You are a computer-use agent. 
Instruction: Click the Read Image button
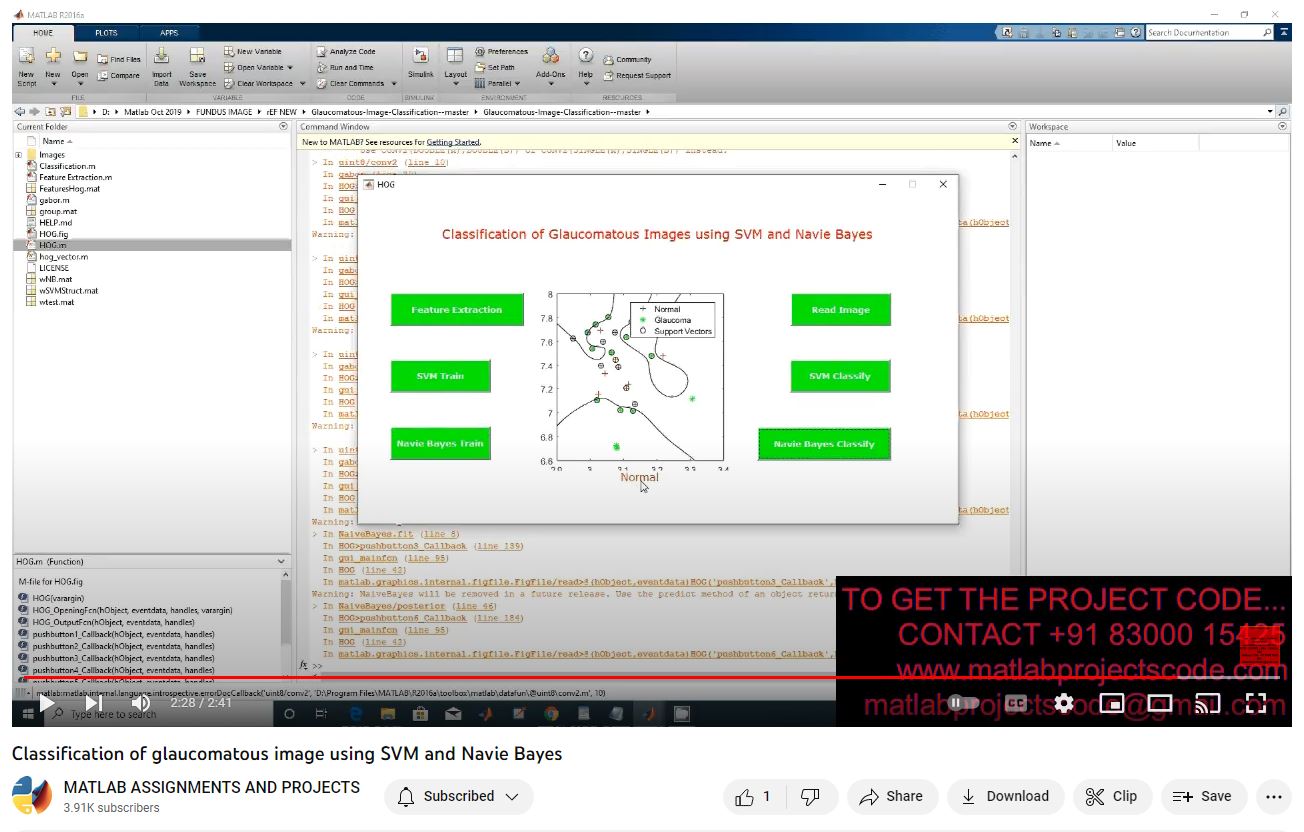click(x=840, y=310)
